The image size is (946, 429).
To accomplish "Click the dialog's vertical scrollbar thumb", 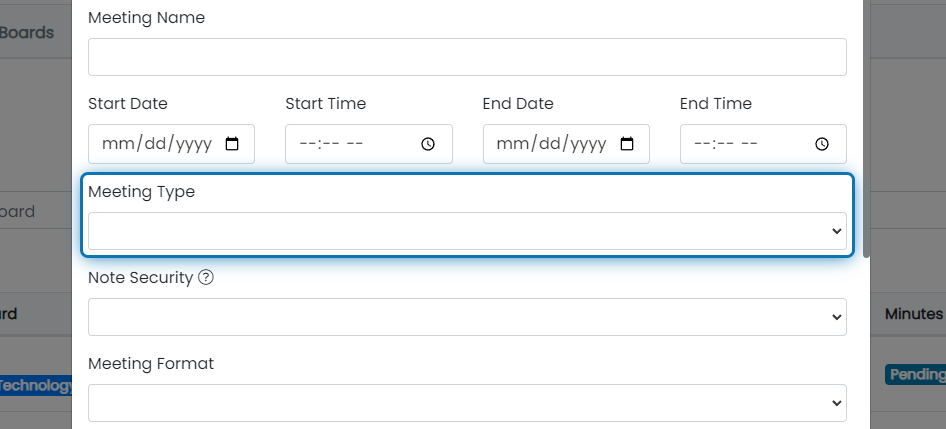I will point(866,129).
